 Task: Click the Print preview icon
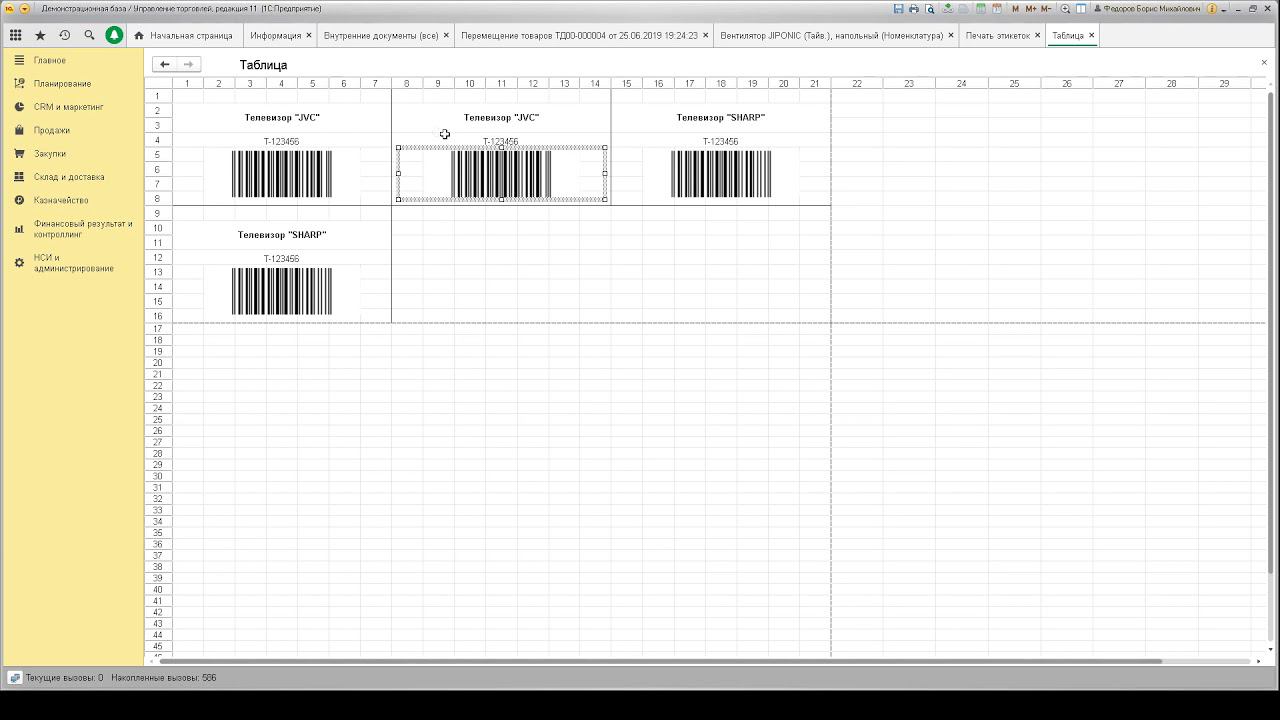coord(929,8)
